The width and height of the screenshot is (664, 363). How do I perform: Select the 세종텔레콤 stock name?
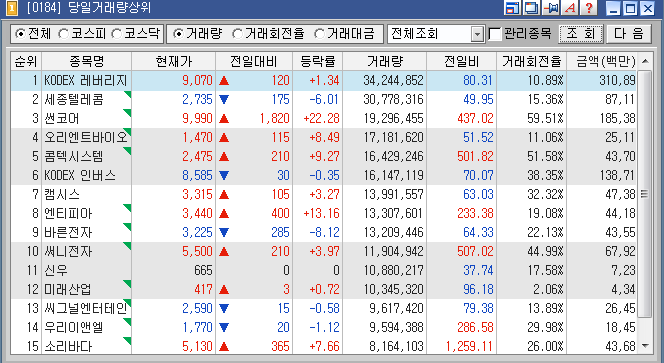click(74, 100)
